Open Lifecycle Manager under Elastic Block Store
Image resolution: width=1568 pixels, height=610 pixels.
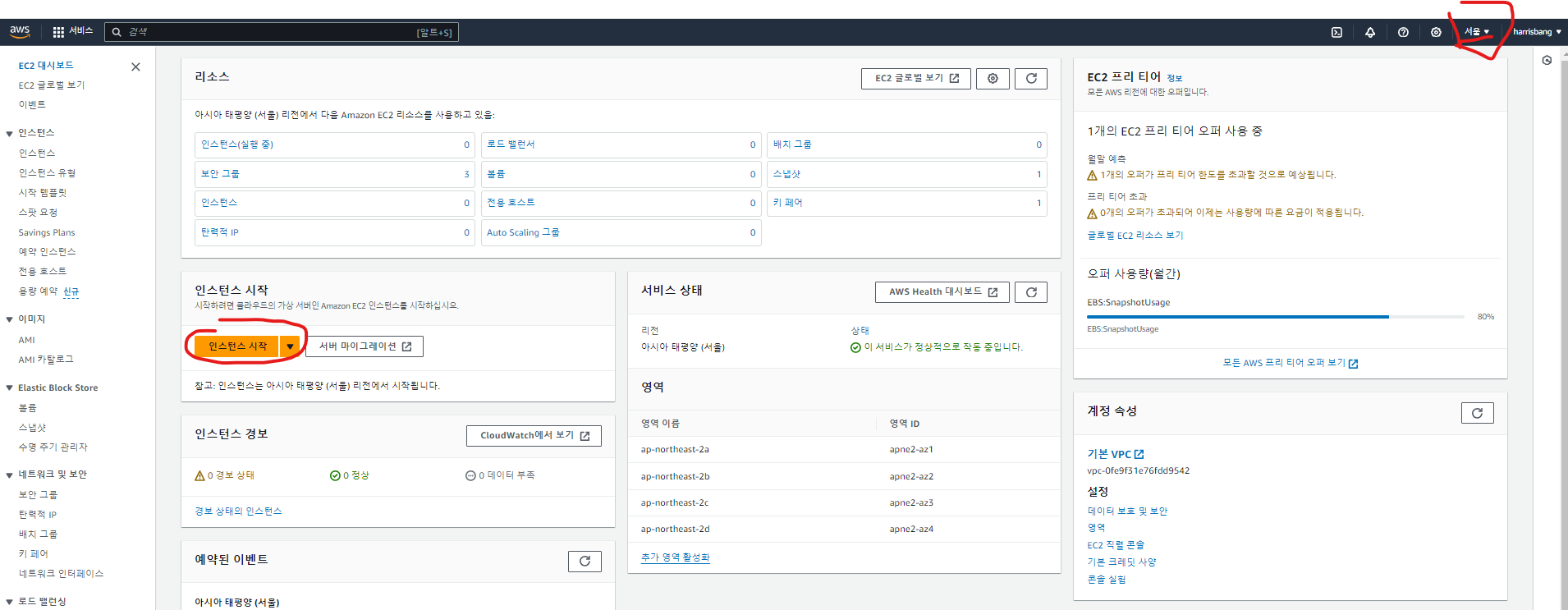tap(53, 447)
